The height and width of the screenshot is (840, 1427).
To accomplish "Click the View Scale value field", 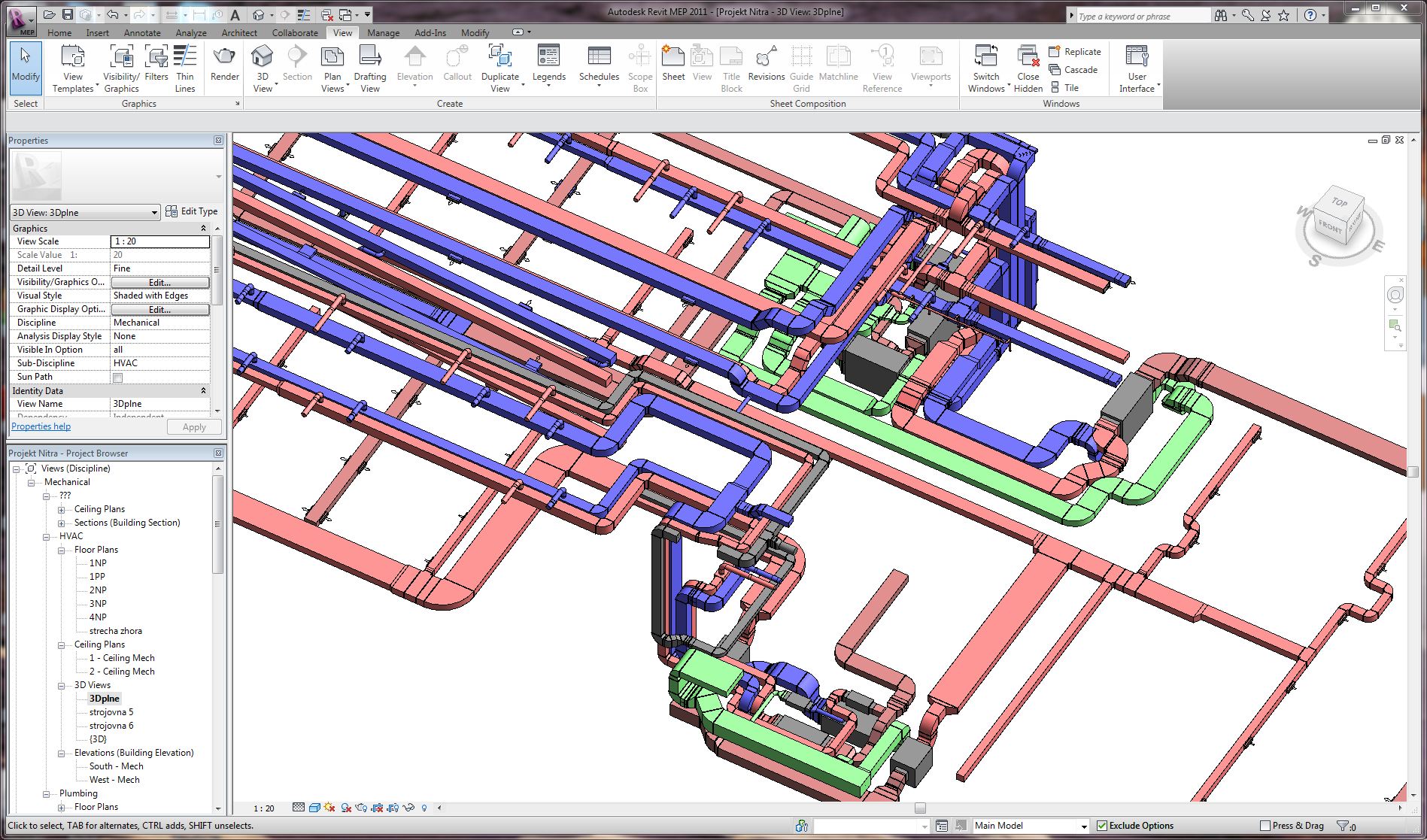I will click(159, 241).
